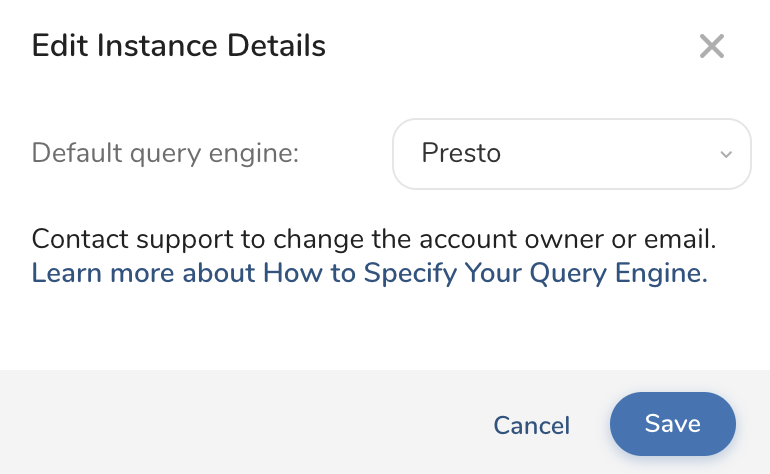Viewport: 770px width, 474px height.
Task: Click the small down arrow beside Presto
Action: (726, 154)
